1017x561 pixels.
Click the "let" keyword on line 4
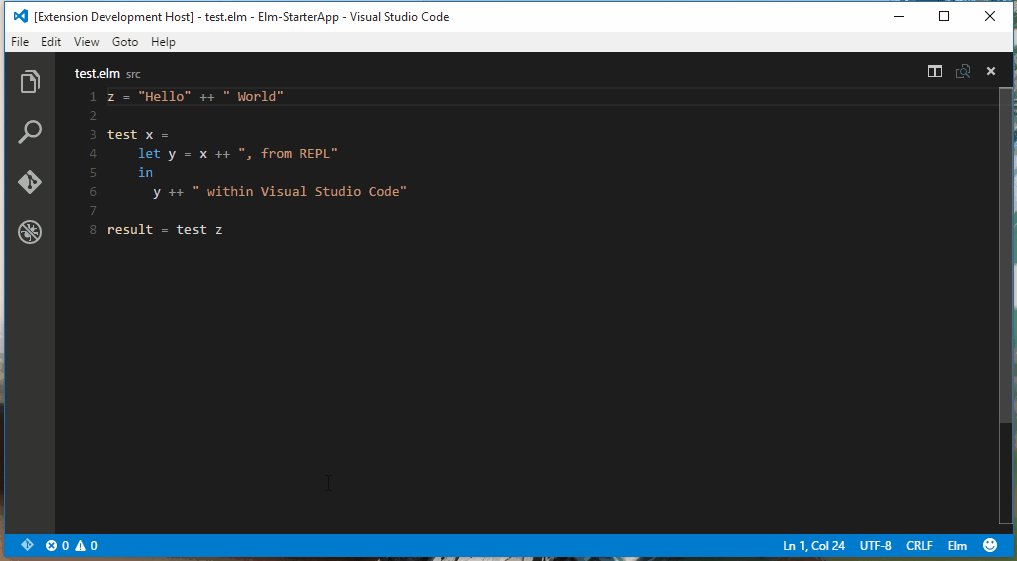click(149, 154)
